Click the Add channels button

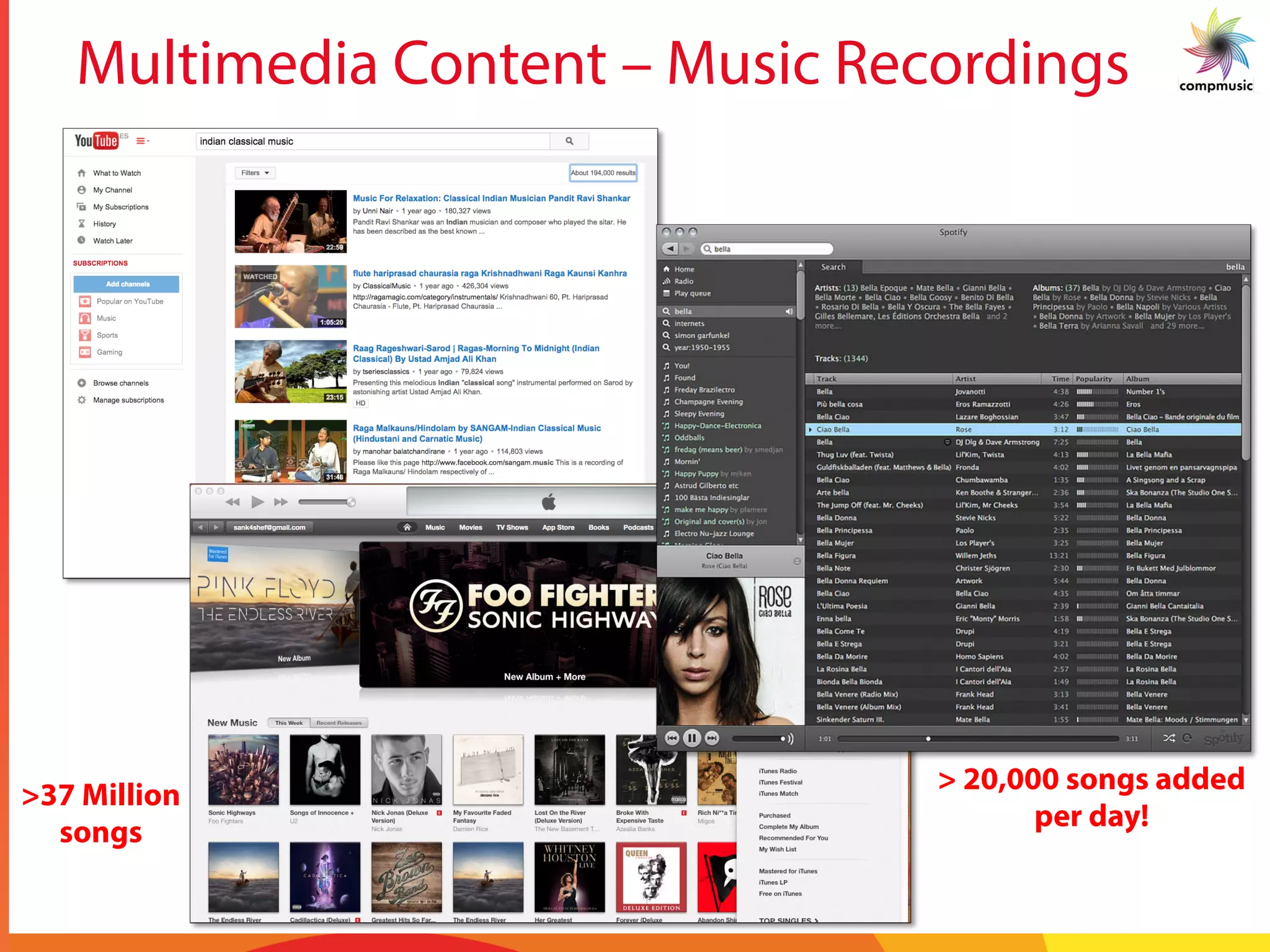[x=127, y=284]
